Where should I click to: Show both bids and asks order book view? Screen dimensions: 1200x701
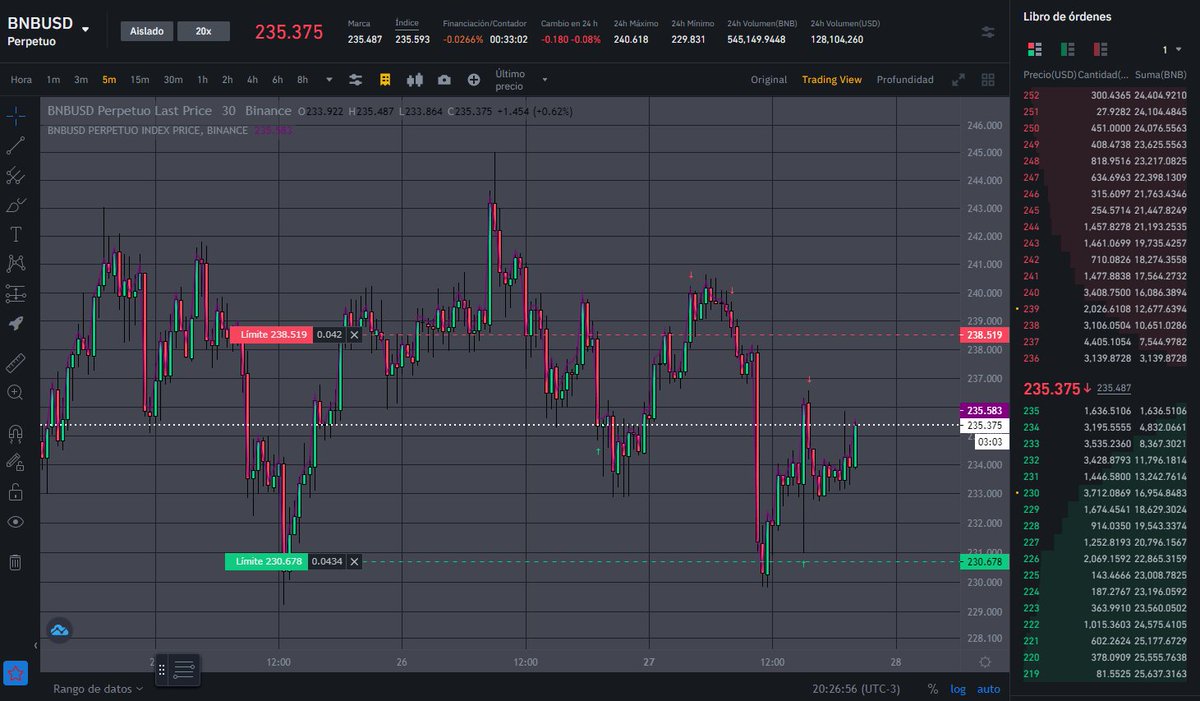coord(1034,49)
